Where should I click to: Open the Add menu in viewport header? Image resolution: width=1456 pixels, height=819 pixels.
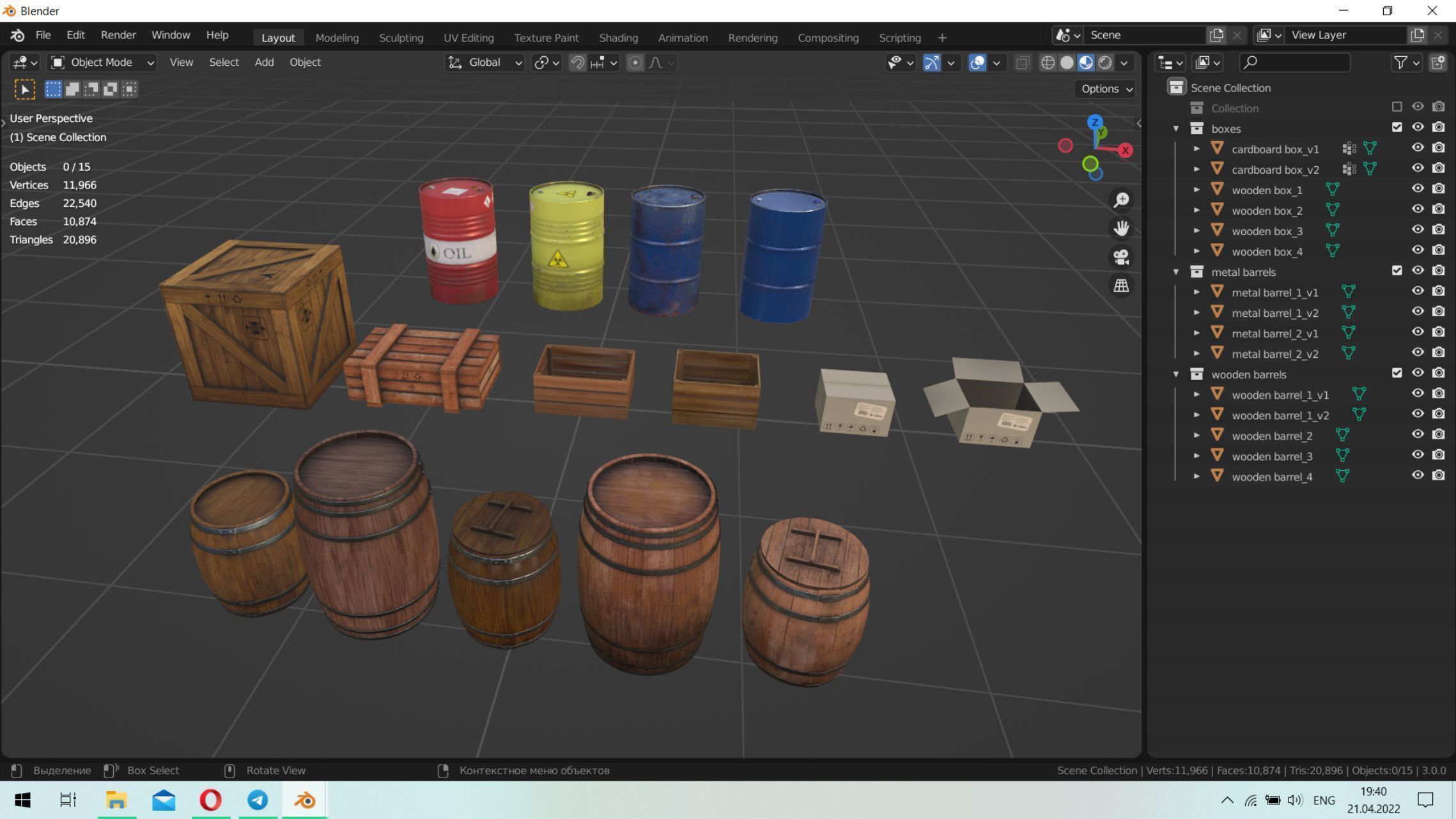pos(264,63)
